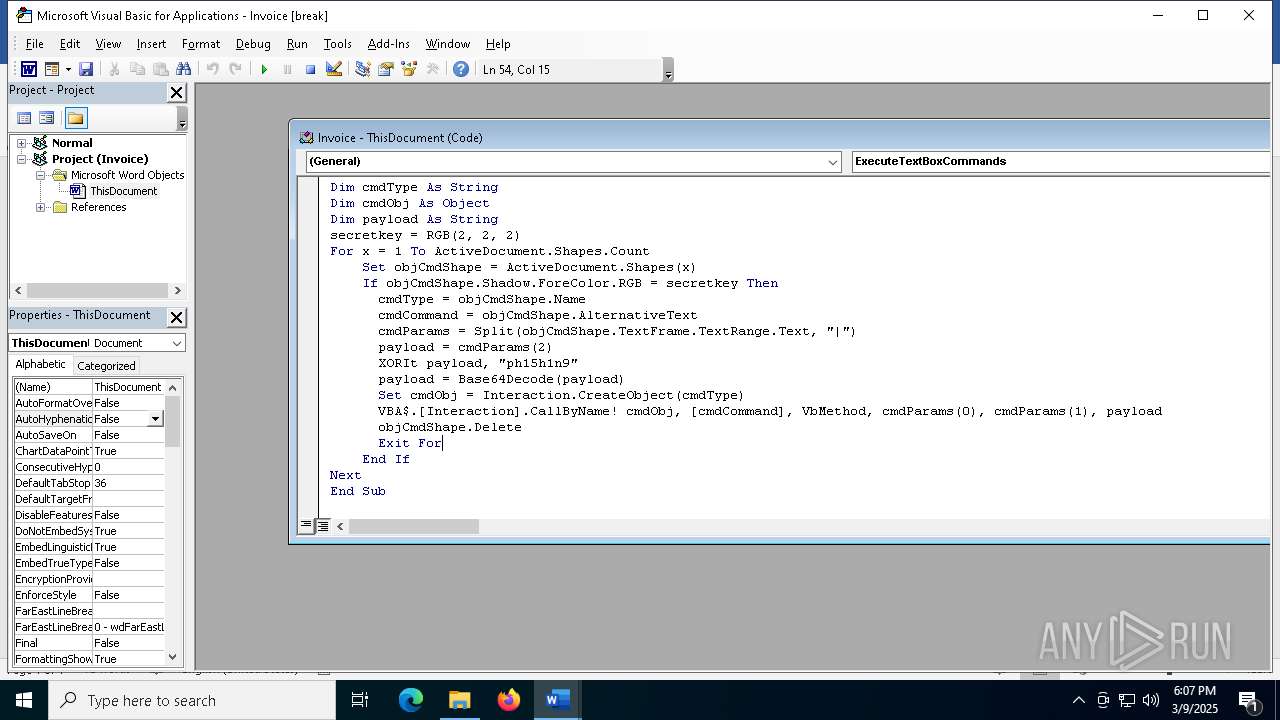Click the Save (floppy disk) icon
Viewport: 1280px width, 720px height.
[86, 69]
